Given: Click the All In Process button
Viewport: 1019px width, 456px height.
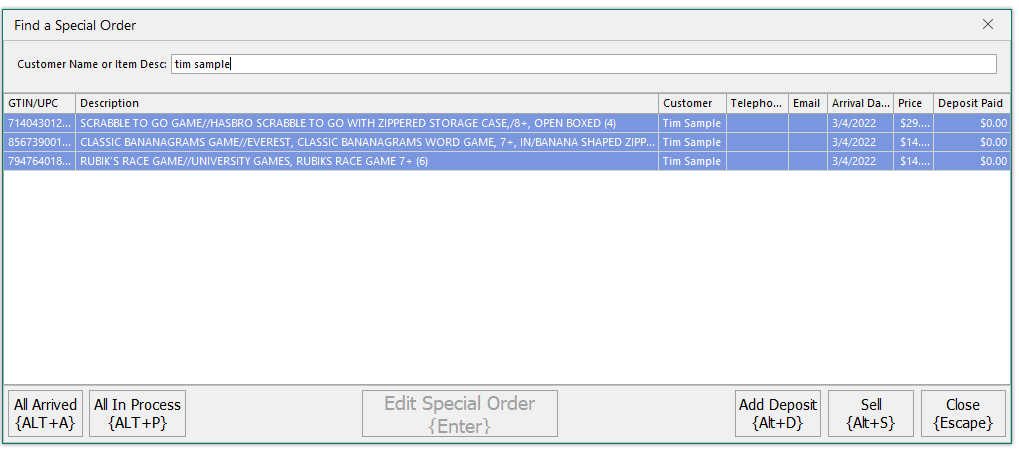Looking at the screenshot, I should coord(137,413).
